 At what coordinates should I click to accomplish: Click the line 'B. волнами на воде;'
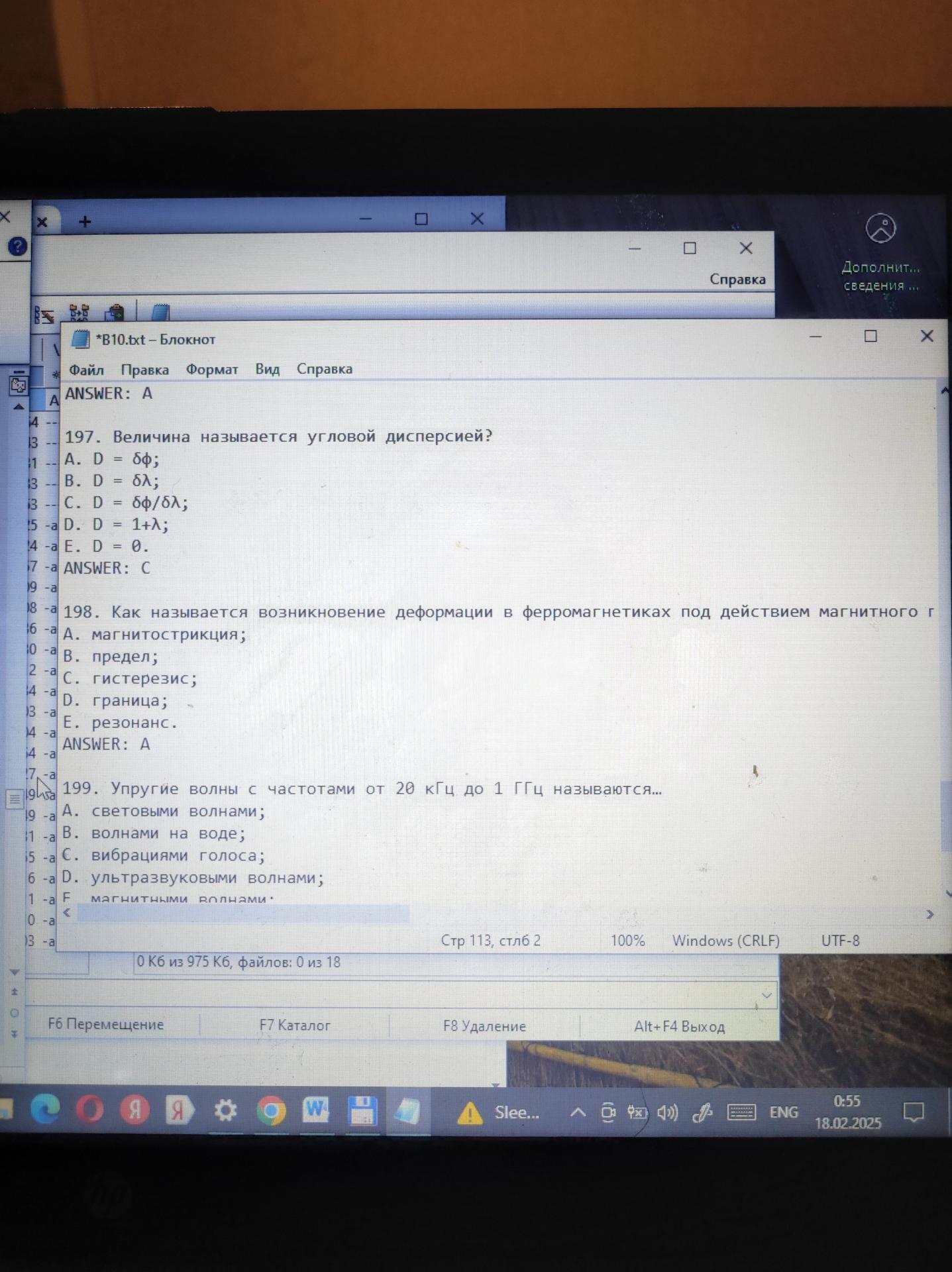point(154,833)
